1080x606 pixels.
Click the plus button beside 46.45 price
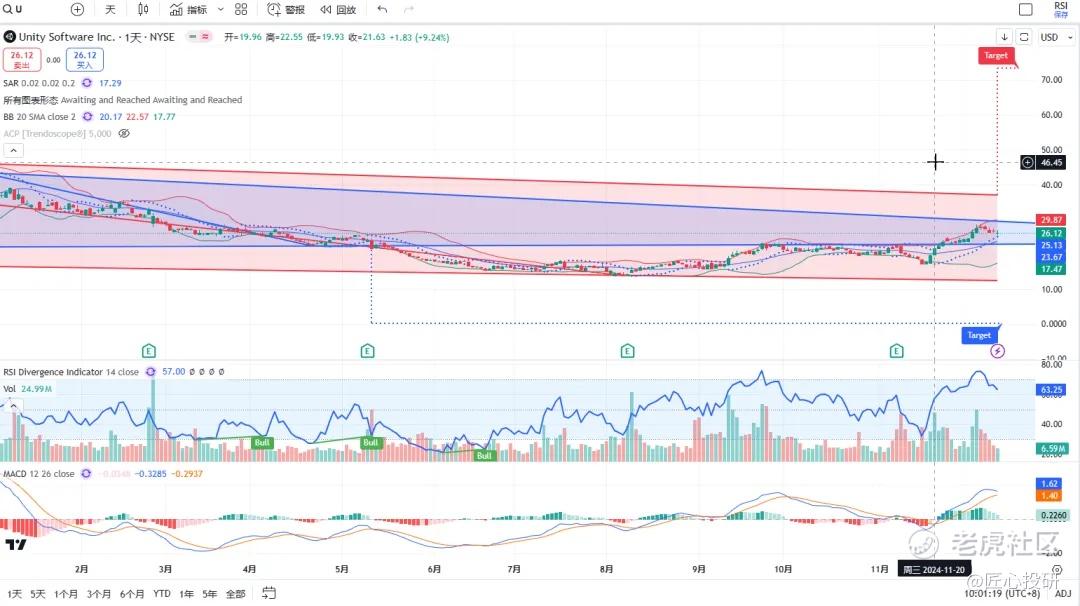(x=1027, y=163)
